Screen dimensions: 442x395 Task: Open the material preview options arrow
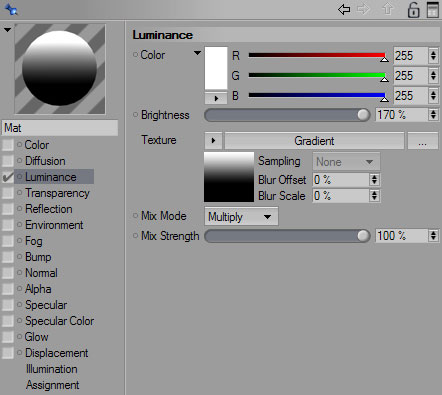click(7, 30)
